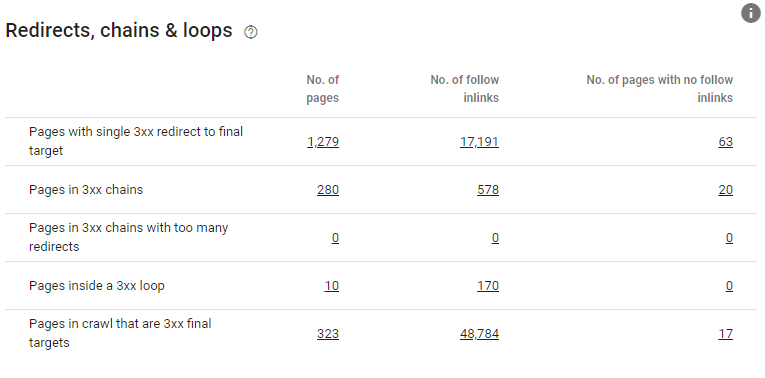765x378 pixels.
Task: Open 10 pages inside a 3xx loop
Action: 332,286
